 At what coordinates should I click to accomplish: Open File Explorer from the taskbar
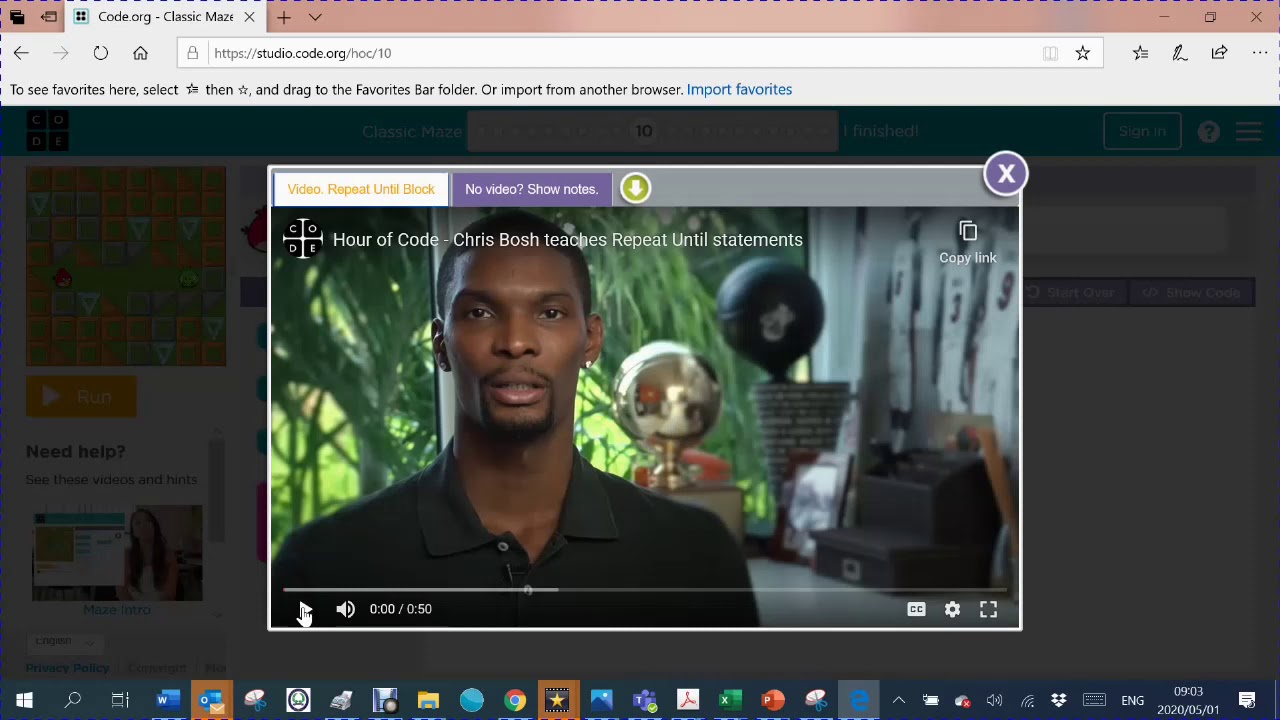428,700
